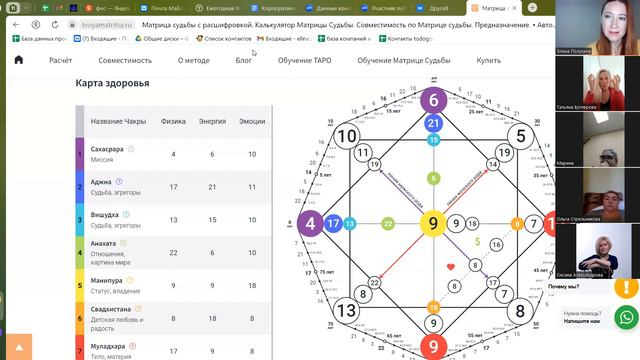Click Физика value 22 in Анахата row
Image resolution: width=640 pixels, height=360 pixels.
point(173,253)
